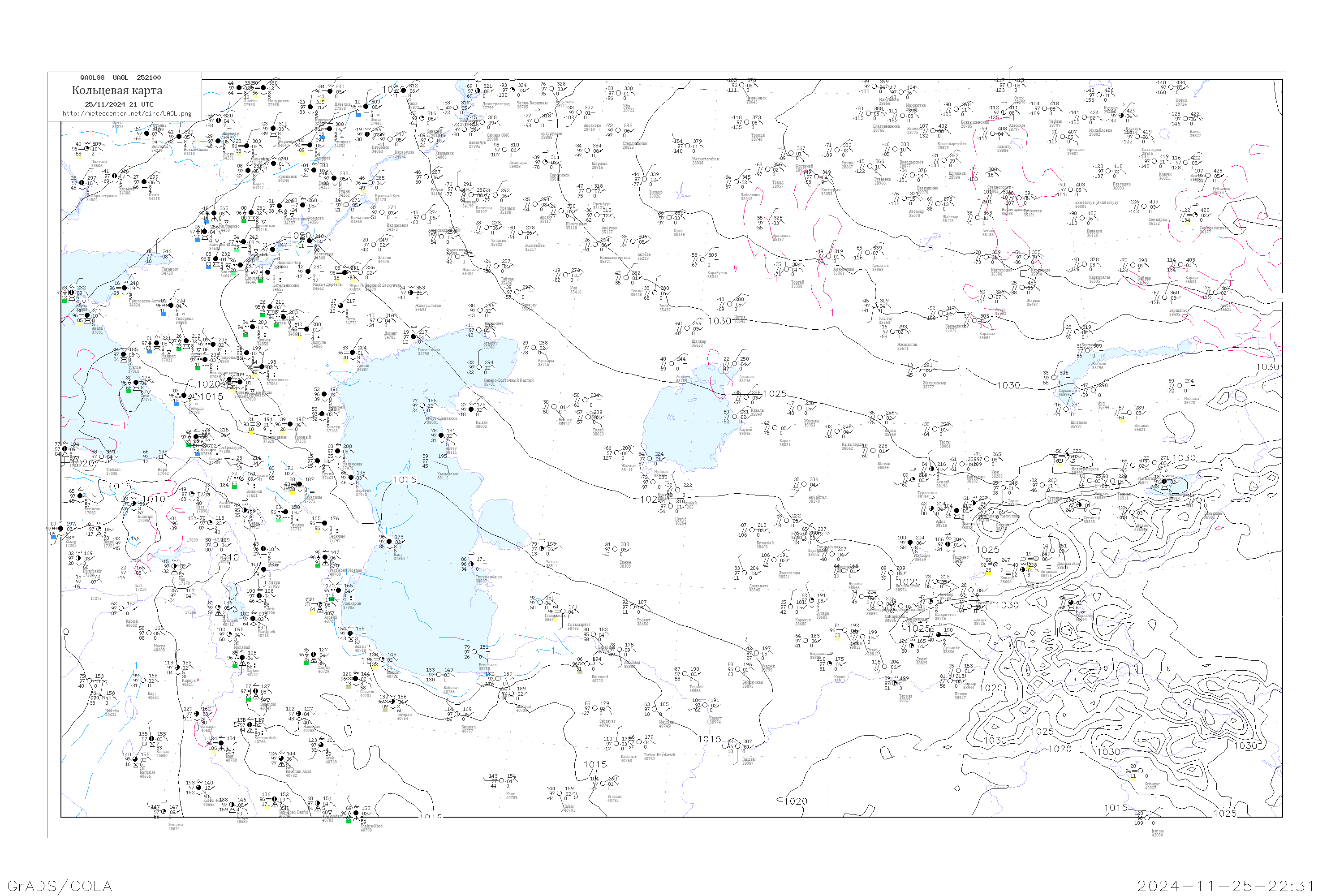Click the Кызылорда 38062 station label
This screenshot has height=896, width=1344.
point(852,446)
